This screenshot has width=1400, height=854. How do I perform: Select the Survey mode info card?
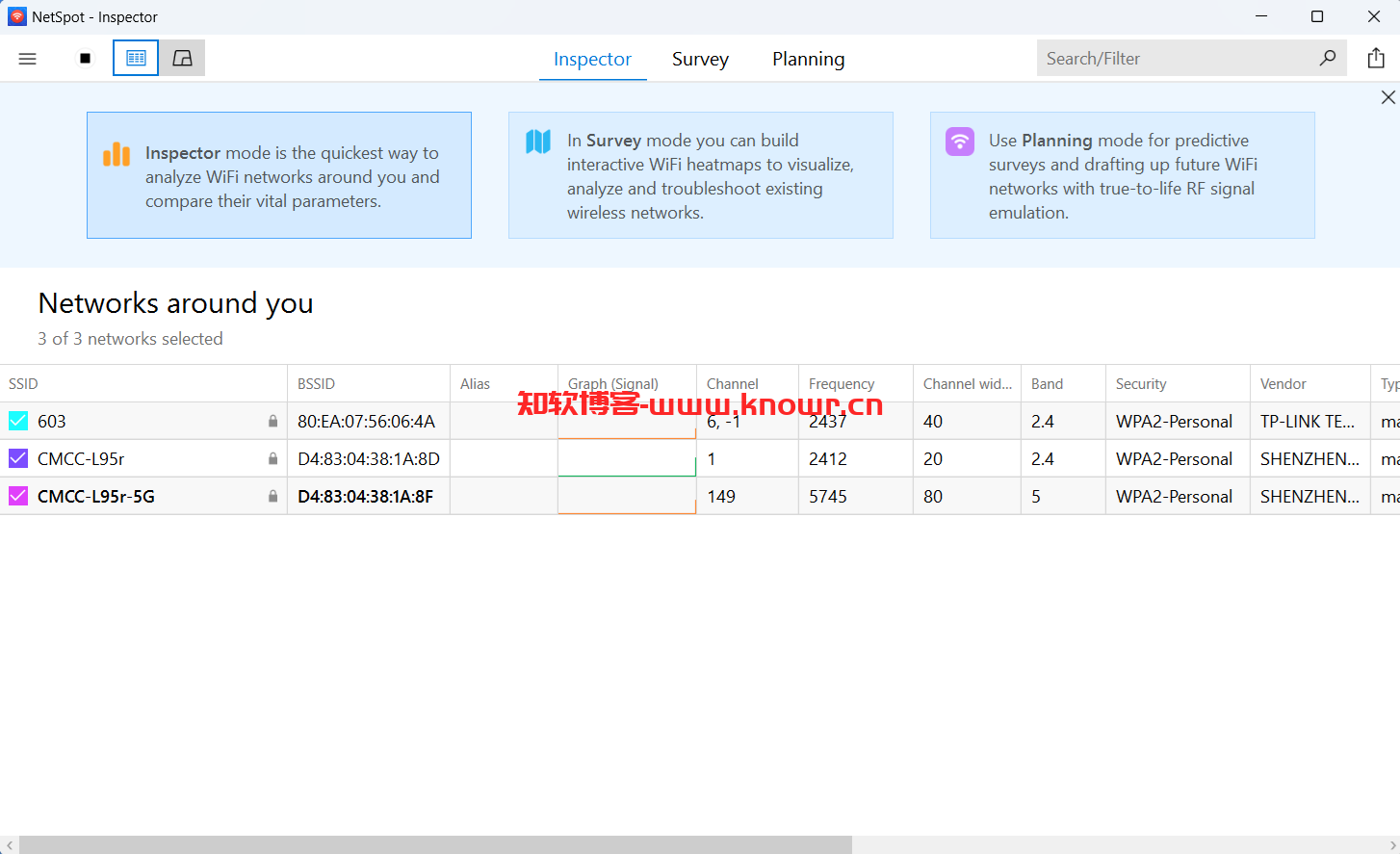(701, 175)
